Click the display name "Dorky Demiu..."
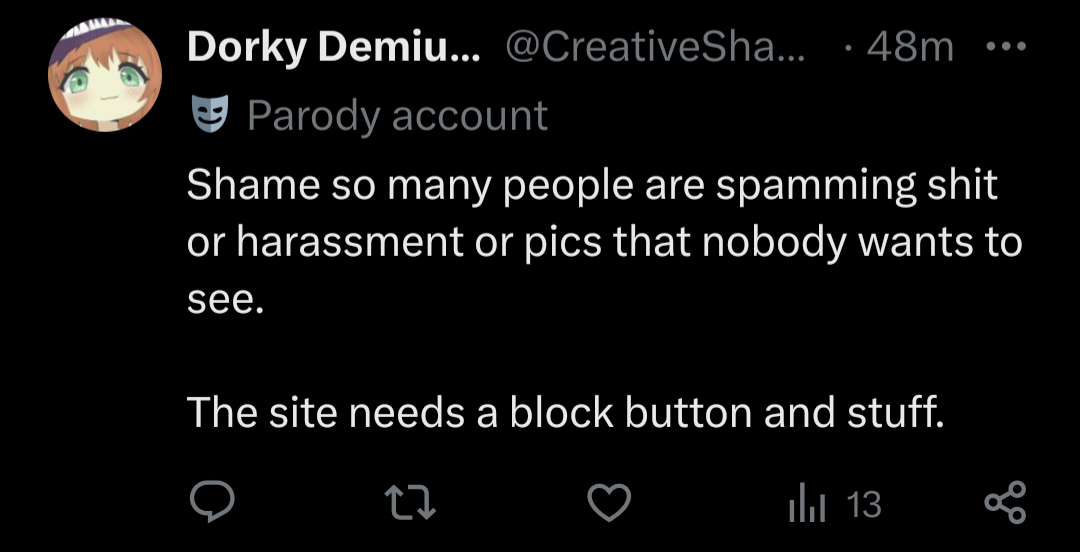1080x552 pixels. tap(333, 47)
